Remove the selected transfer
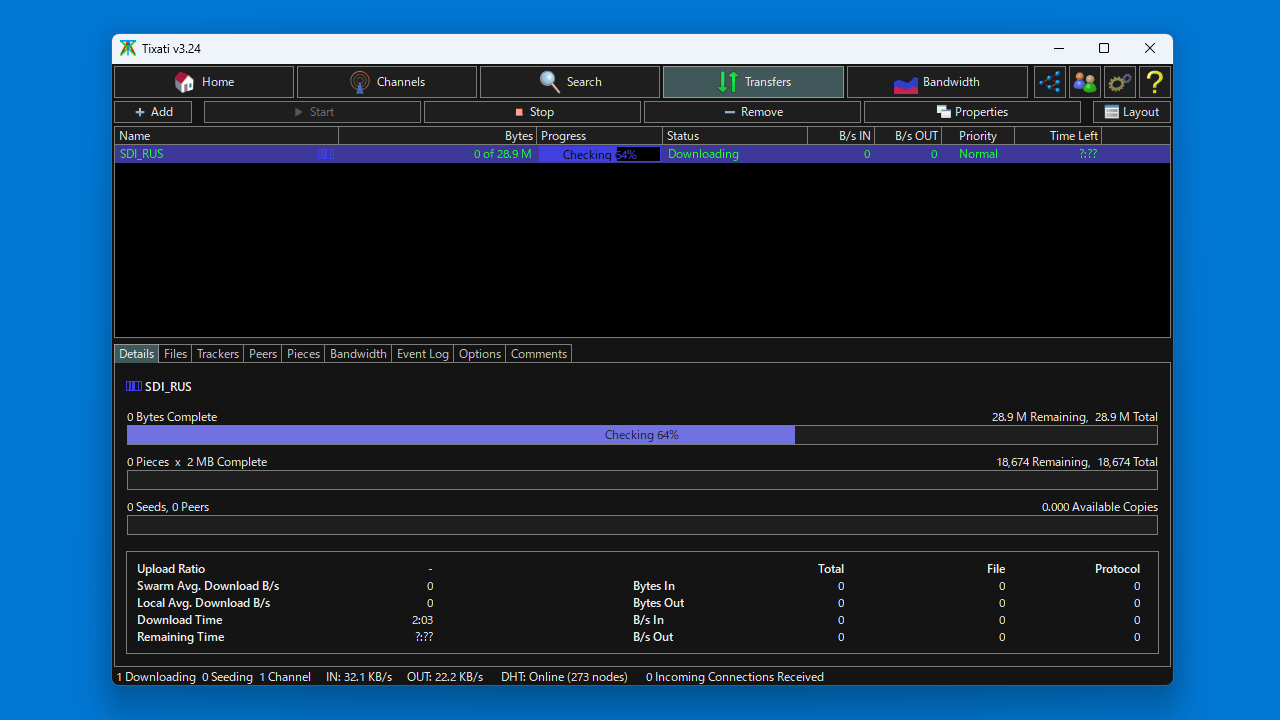This screenshot has width=1280, height=720. (752, 112)
